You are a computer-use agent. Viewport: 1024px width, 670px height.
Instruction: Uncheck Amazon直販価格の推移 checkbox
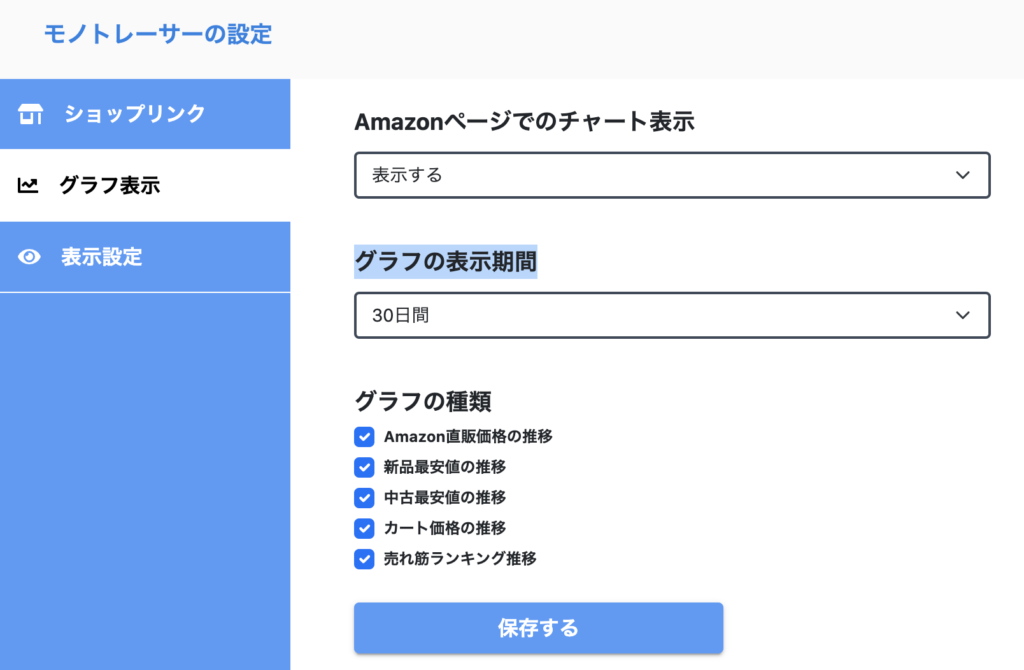tap(364, 436)
